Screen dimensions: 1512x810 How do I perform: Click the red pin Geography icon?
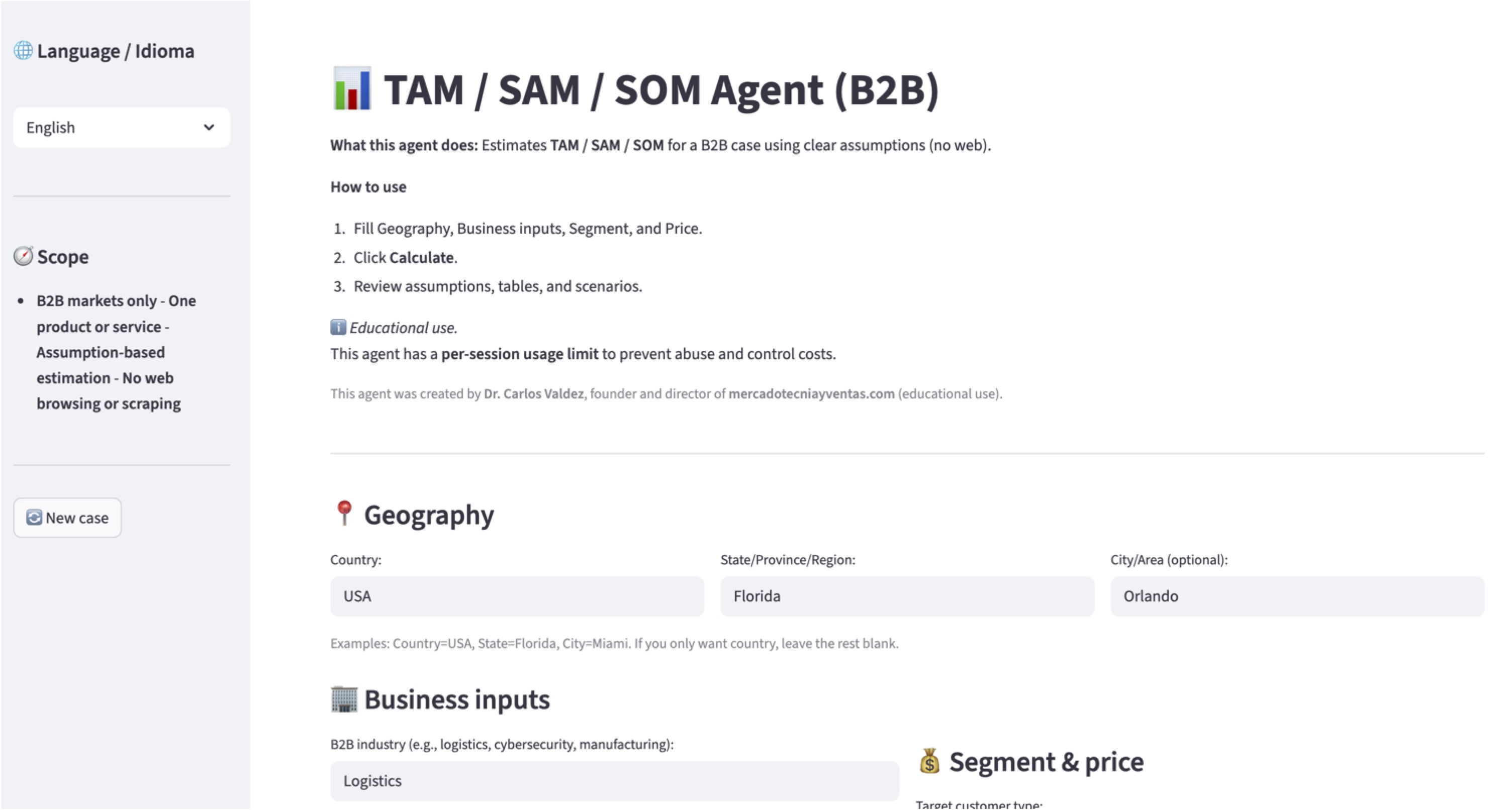[344, 514]
